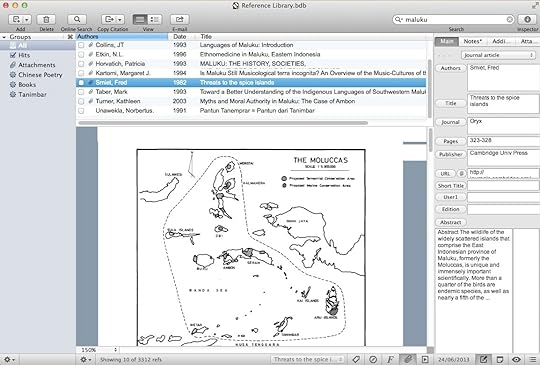Sort references by the Date column header
540x365 pixels.
(180, 36)
